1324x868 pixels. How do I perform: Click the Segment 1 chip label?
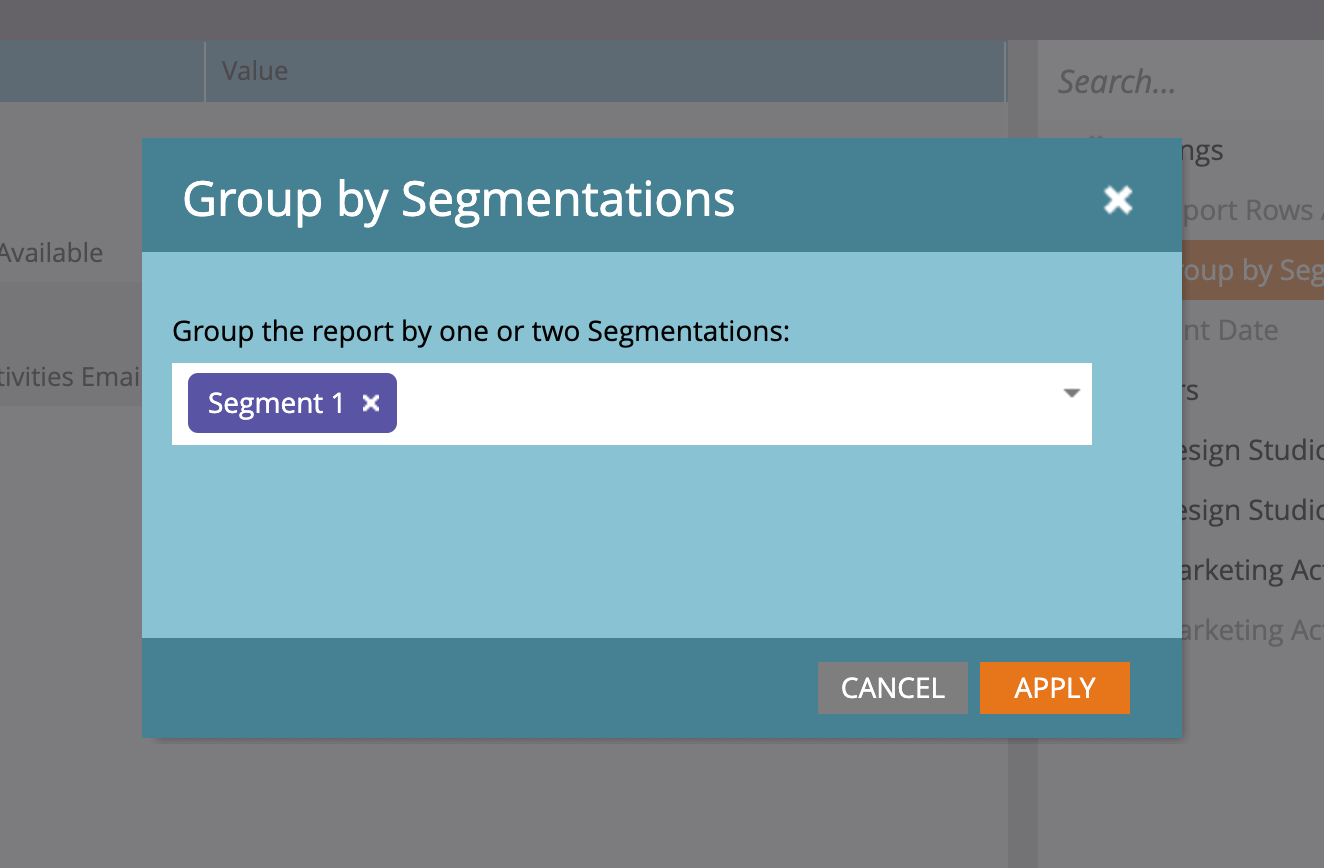pos(275,403)
